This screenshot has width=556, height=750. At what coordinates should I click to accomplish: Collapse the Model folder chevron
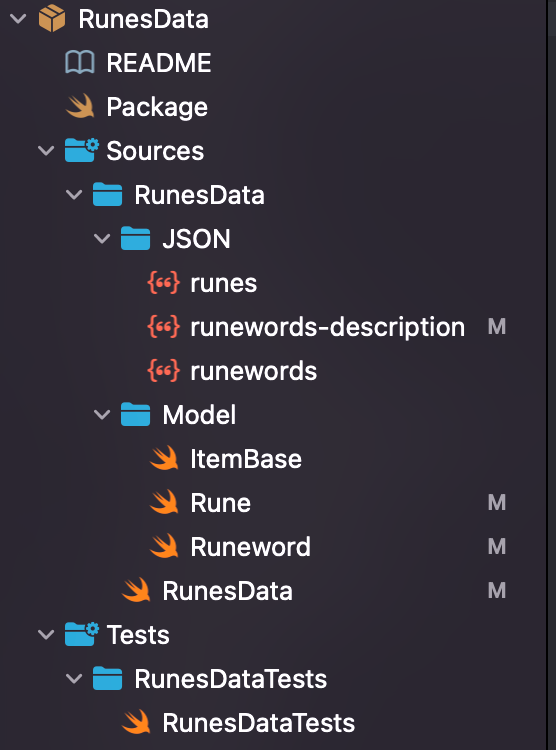(x=102, y=415)
